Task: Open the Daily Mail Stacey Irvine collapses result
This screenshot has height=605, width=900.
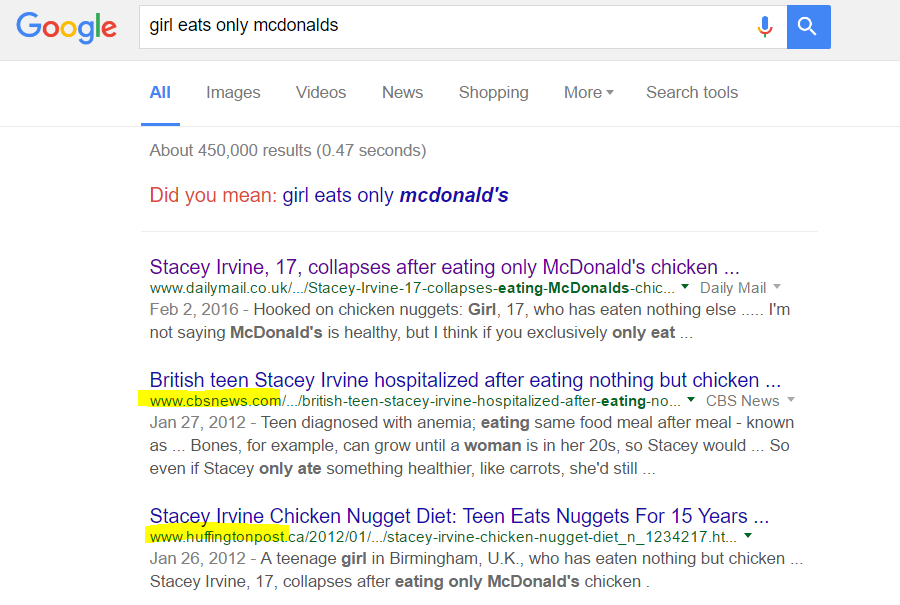Action: coord(444,267)
